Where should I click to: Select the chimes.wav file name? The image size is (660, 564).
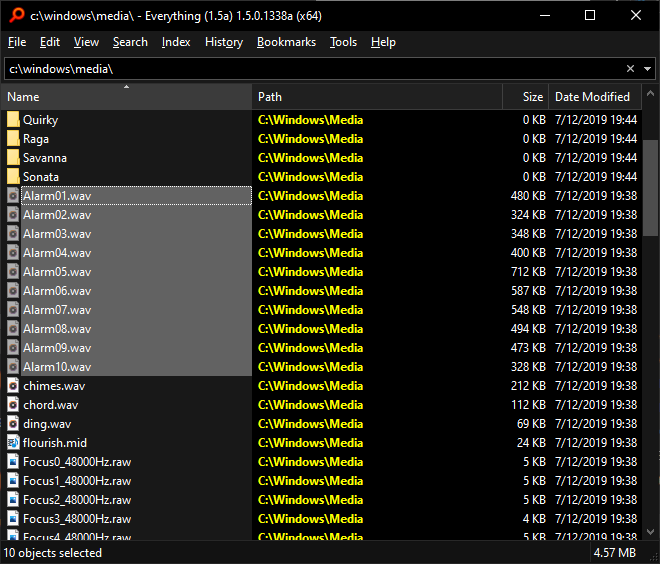54,386
